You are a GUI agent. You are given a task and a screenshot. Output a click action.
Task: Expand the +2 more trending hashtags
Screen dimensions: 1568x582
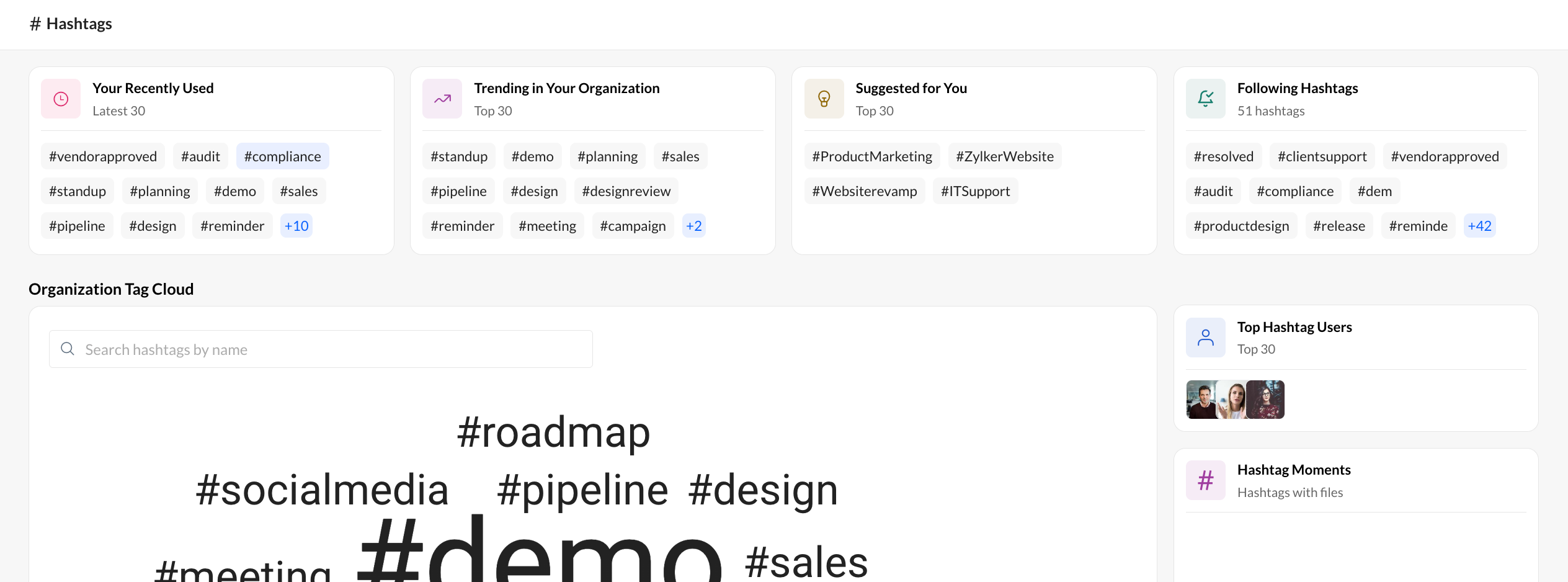(x=694, y=226)
